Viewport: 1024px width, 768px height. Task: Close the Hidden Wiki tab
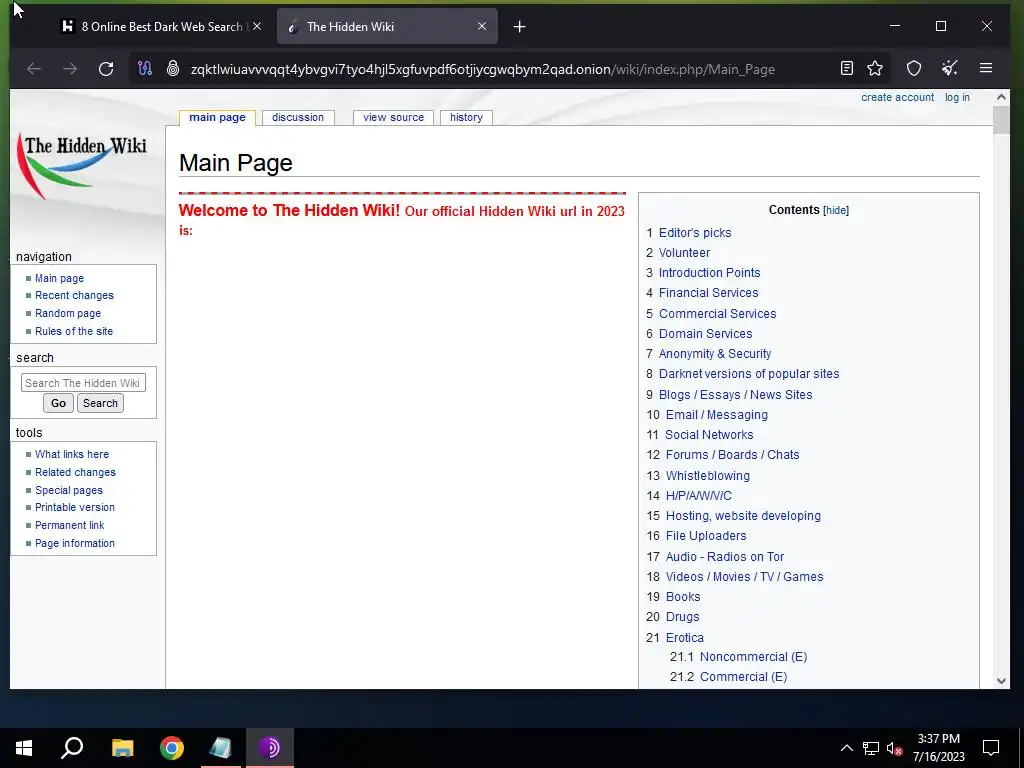[482, 27]
